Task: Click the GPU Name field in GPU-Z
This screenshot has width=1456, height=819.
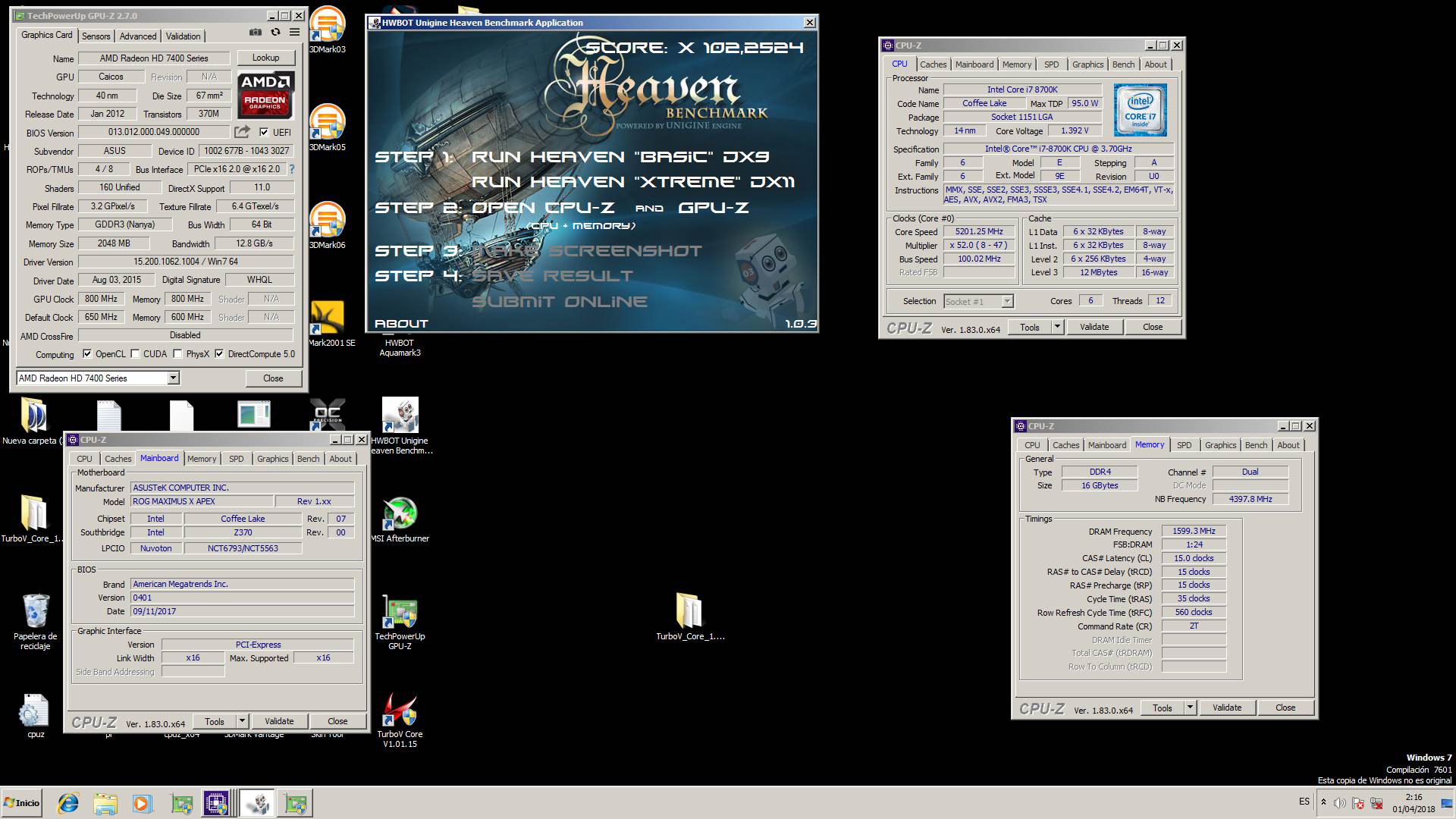Action: 154,58
